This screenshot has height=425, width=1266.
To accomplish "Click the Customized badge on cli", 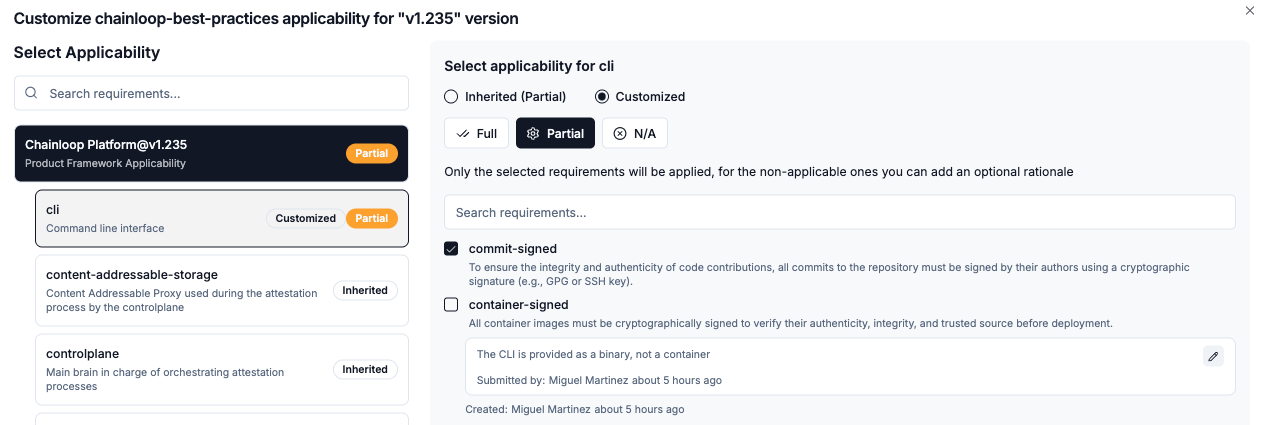I will click(305, 218).
